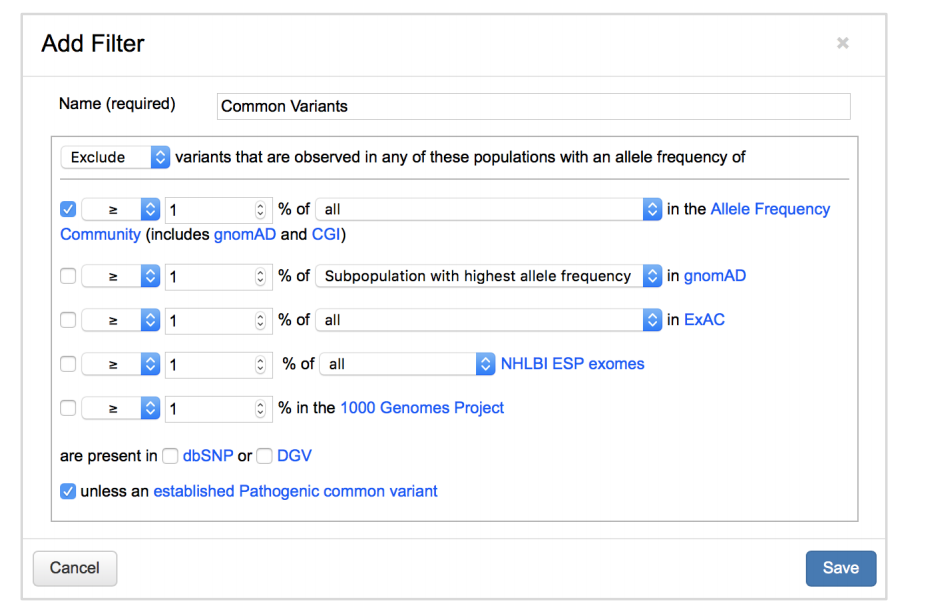
Task: Click the stepper arrows on gnomAD percent field
Action: coord(260,276)
